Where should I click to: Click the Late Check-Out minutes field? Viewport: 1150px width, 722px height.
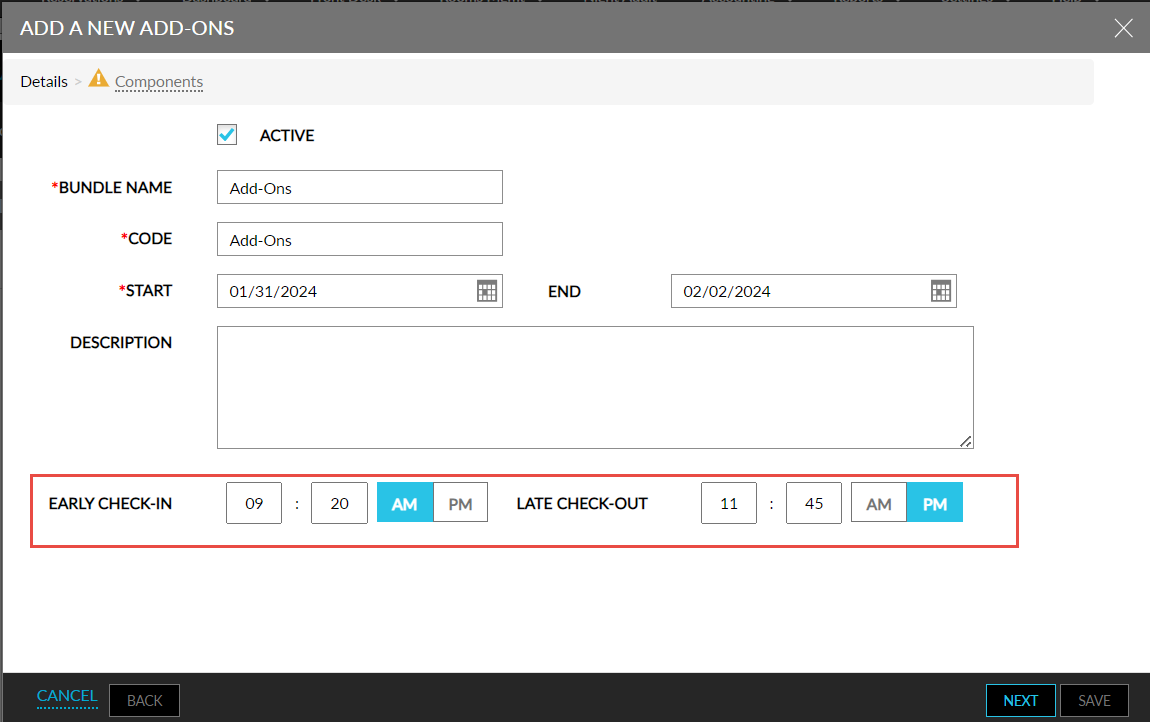(814, 503)
